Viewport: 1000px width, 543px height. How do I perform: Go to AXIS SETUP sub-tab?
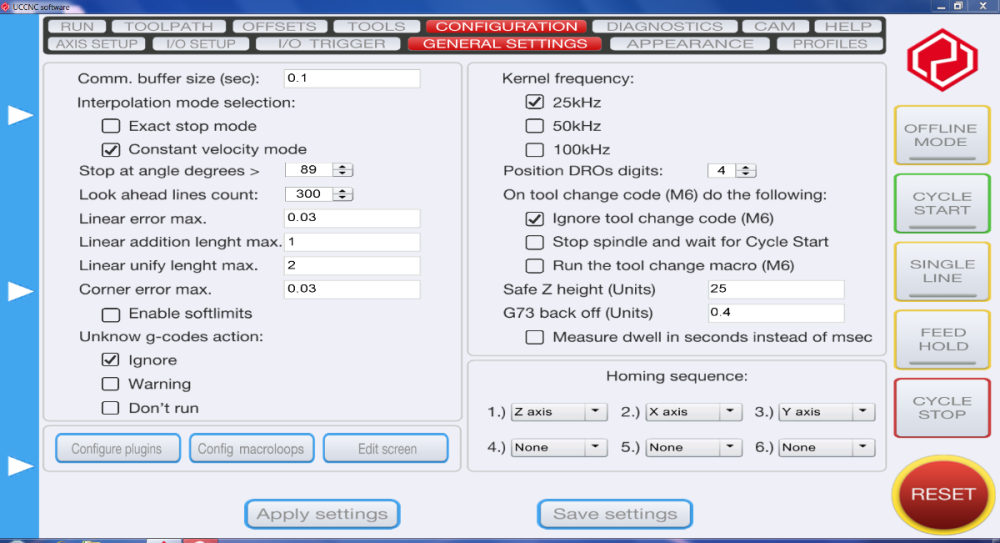tap(96, 43)
